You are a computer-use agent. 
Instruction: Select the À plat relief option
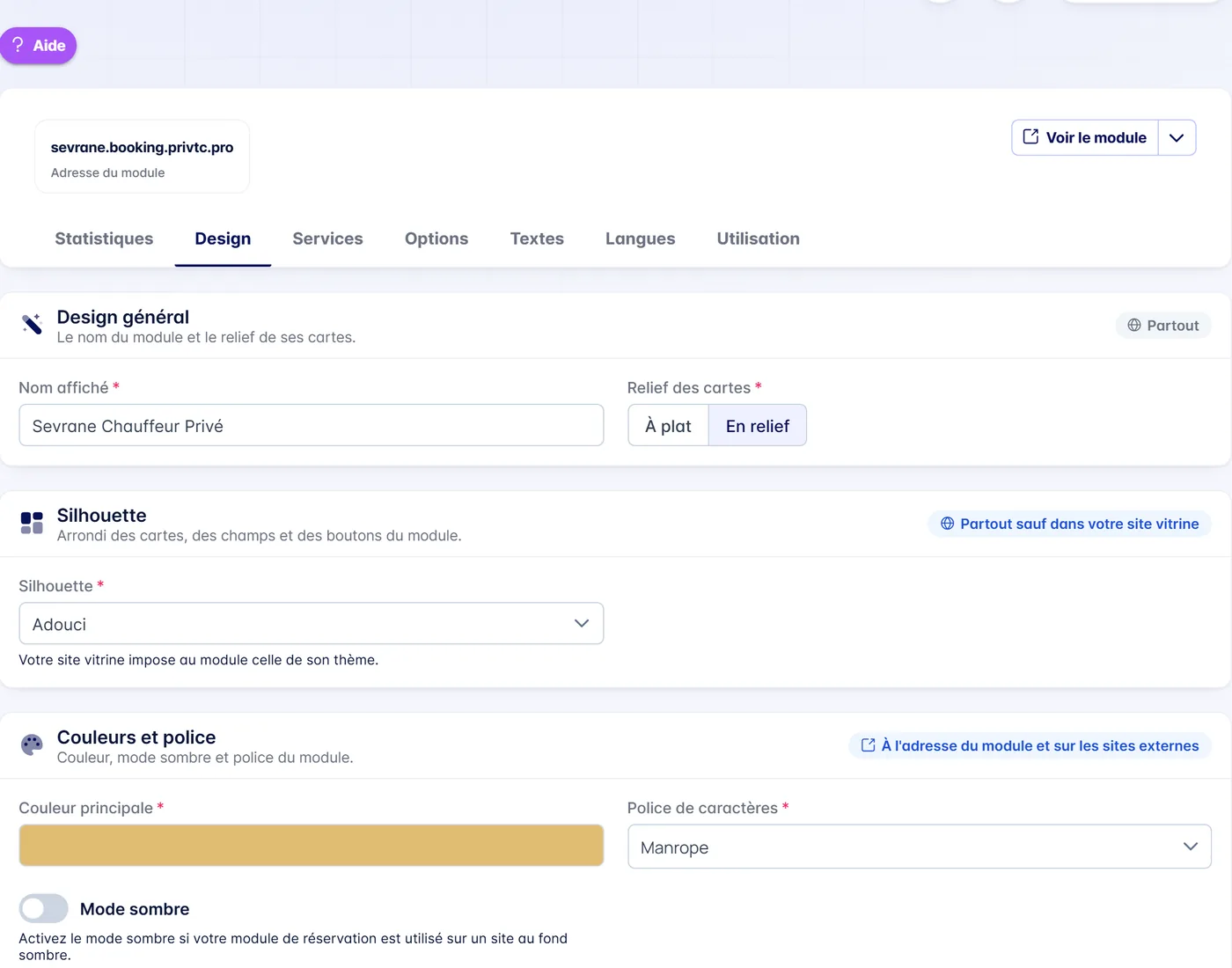(x=668, y=425)
